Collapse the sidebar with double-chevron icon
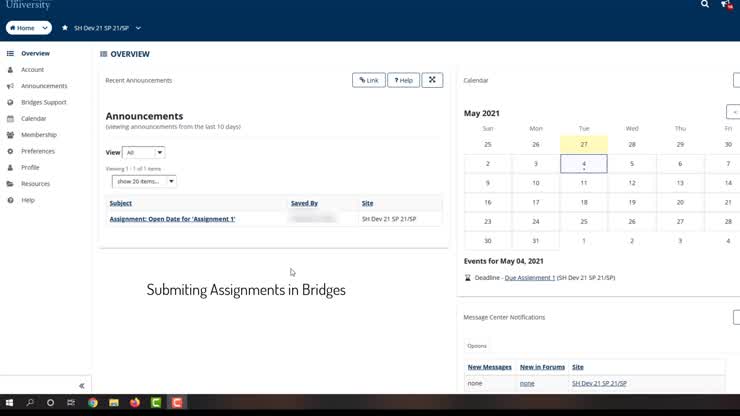The width and height of the screenshot is (740, 416). point(82,386)
